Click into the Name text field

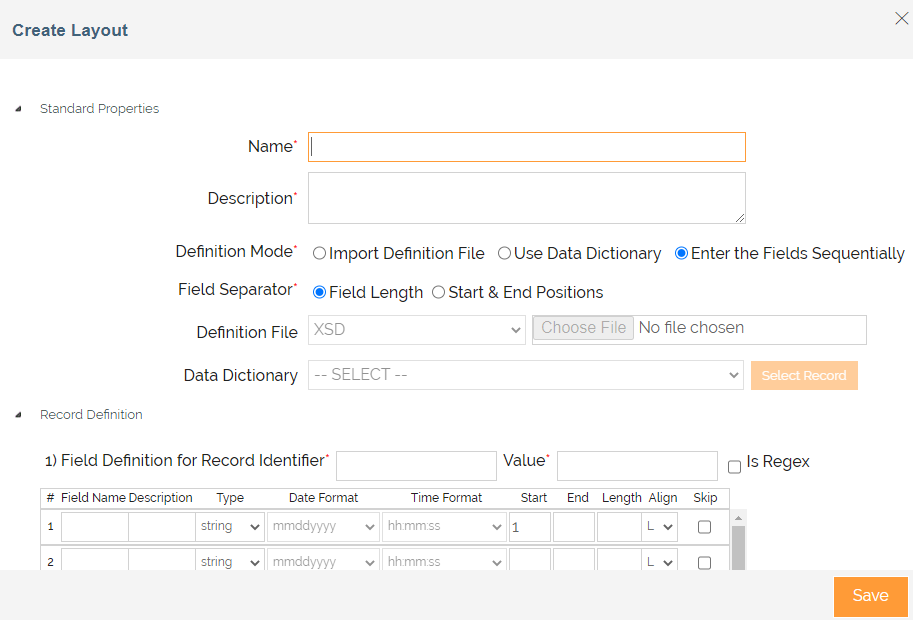(x=527, y=147)
